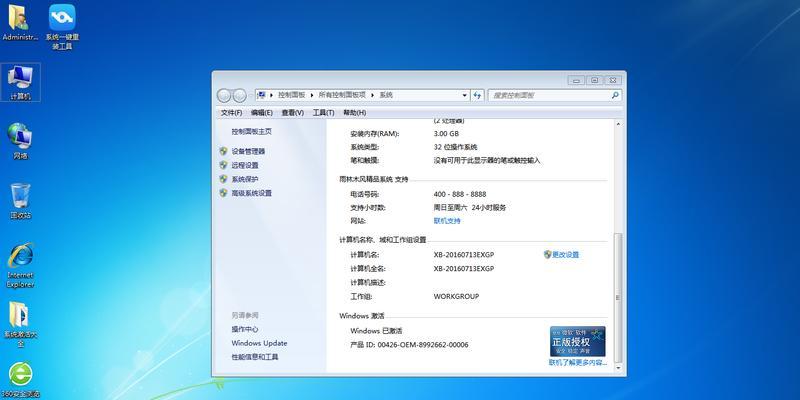Select the computer name XB-20160713EXGP value
800x400 pixels.
(464, 255)
